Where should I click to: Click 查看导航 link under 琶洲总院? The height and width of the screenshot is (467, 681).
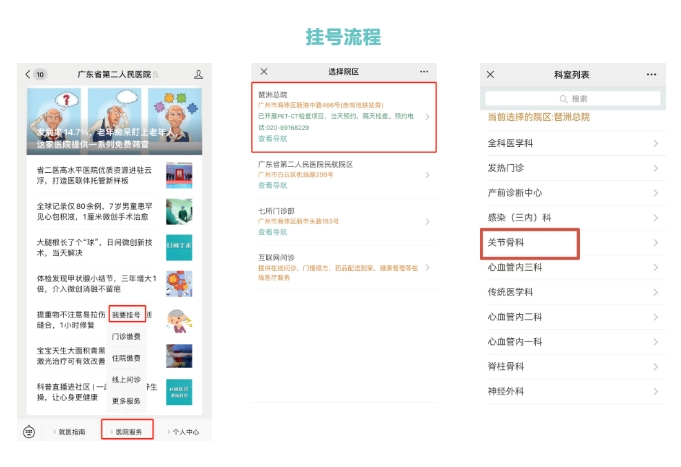point(272,139)
